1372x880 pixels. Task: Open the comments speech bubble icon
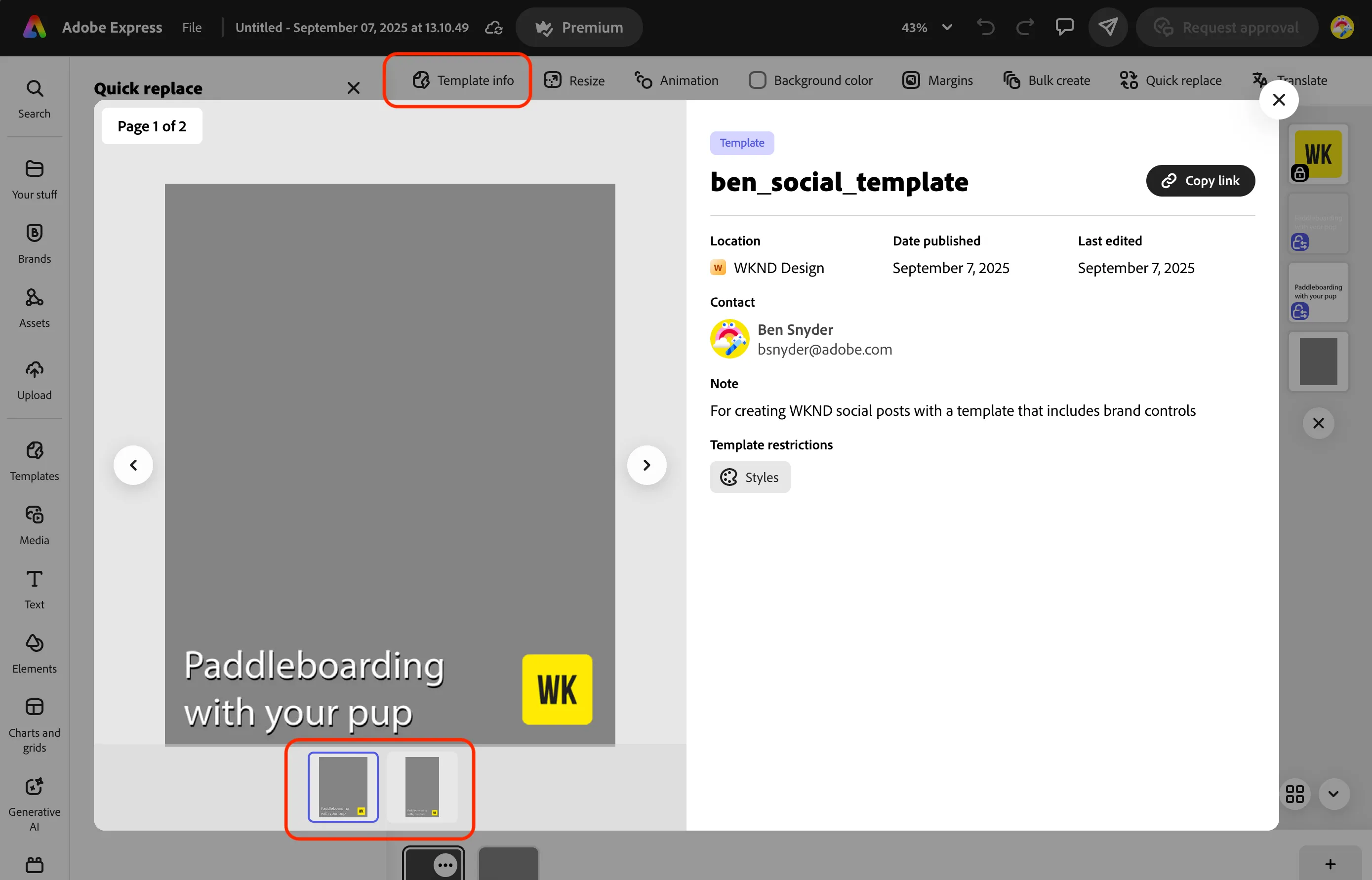tap(1064, 27)
